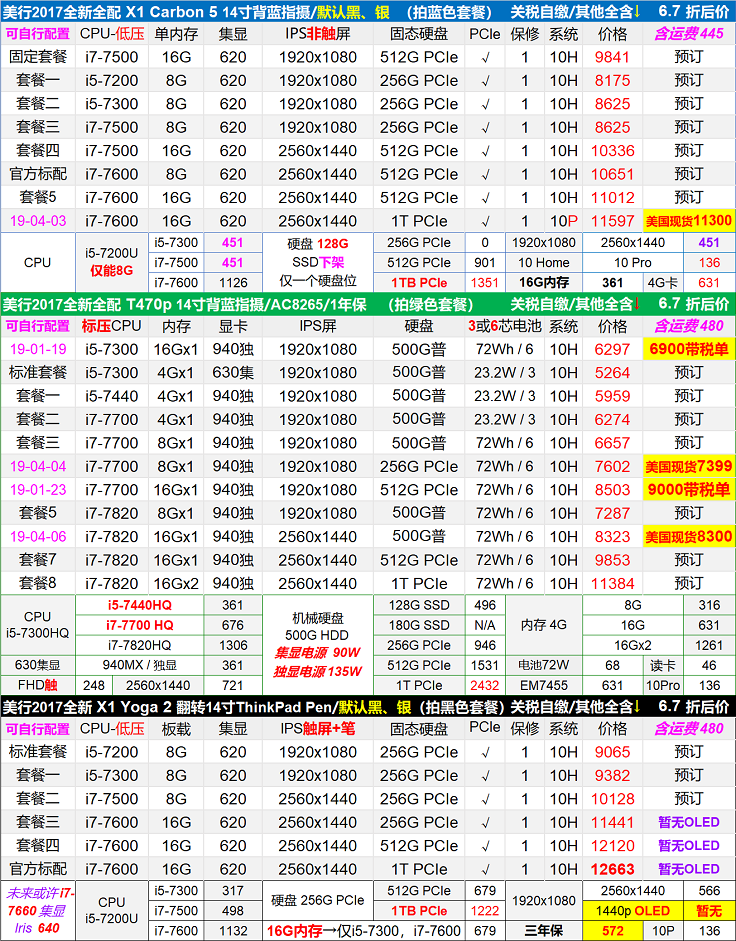Click the 901 upgrade price
736x941 pixels.
point(484,263)
